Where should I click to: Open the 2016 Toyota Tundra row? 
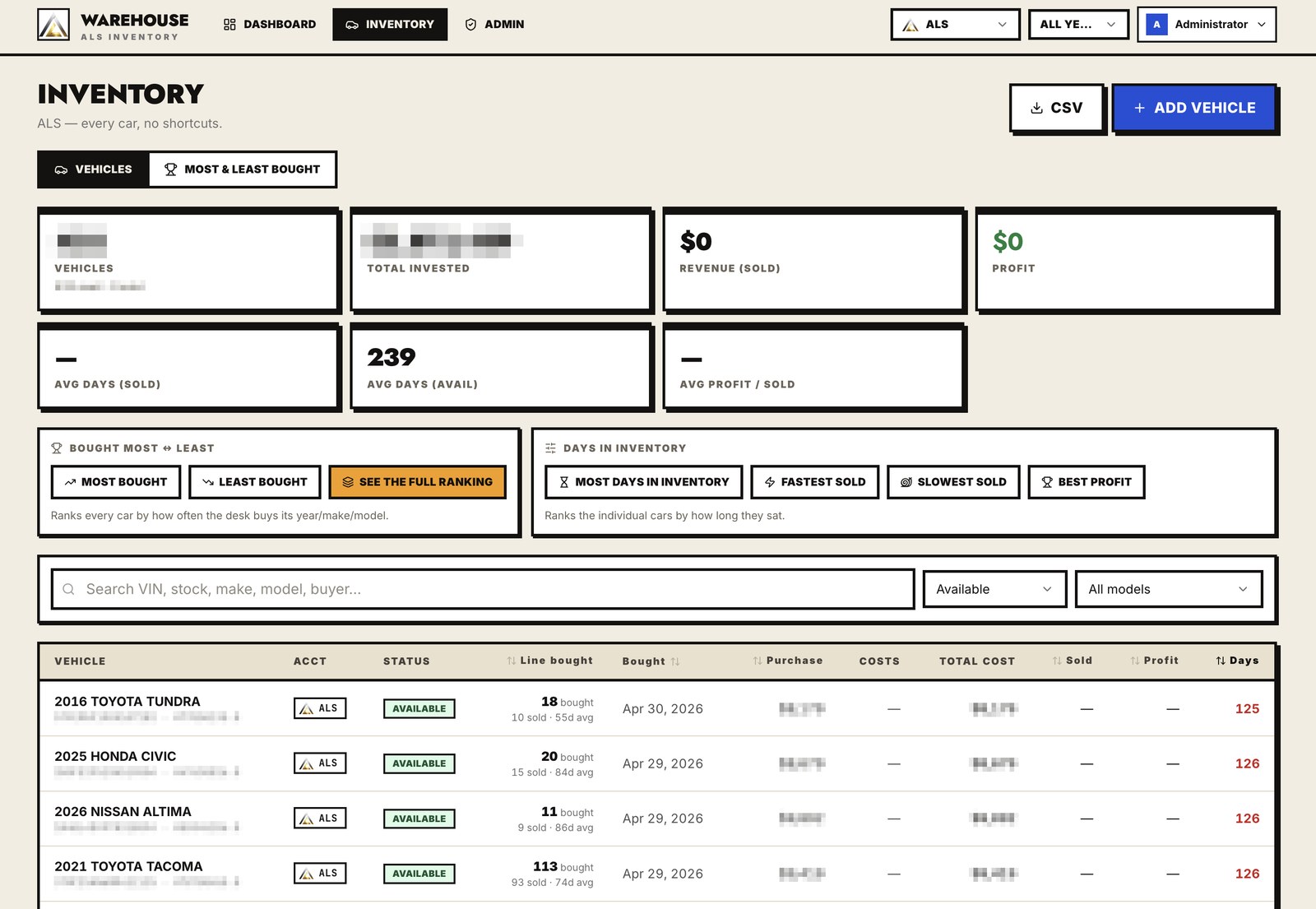(x=656, y=708)
